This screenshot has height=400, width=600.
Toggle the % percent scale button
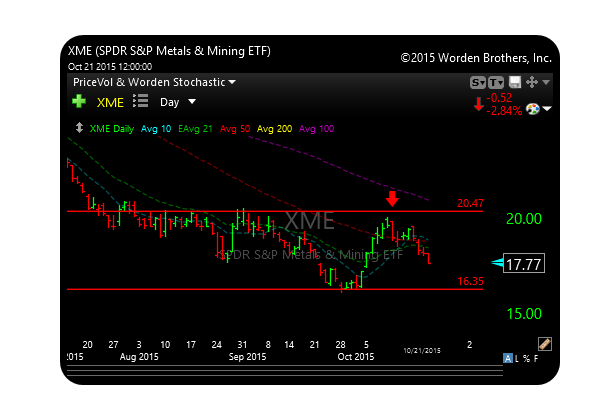(x=527, y=359)
